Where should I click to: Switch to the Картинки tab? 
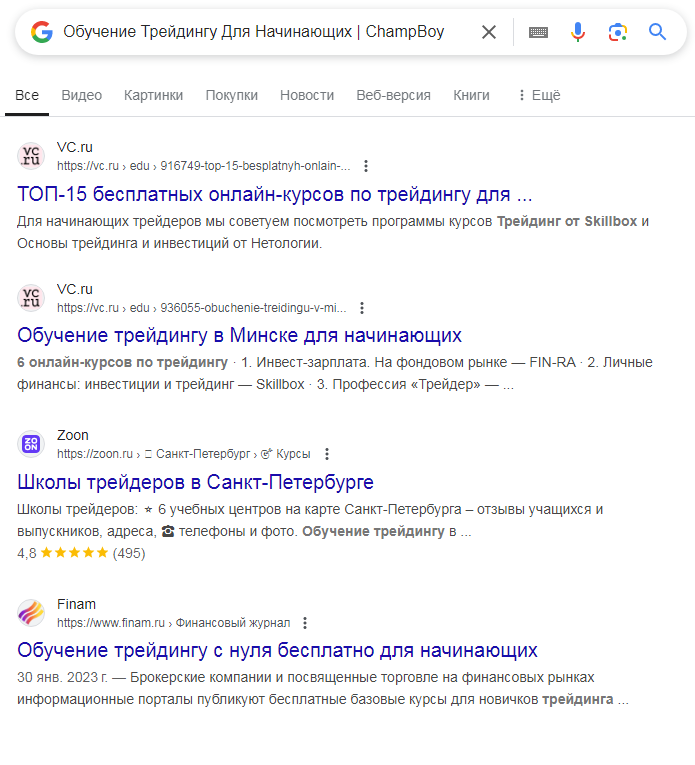[153, 95]
